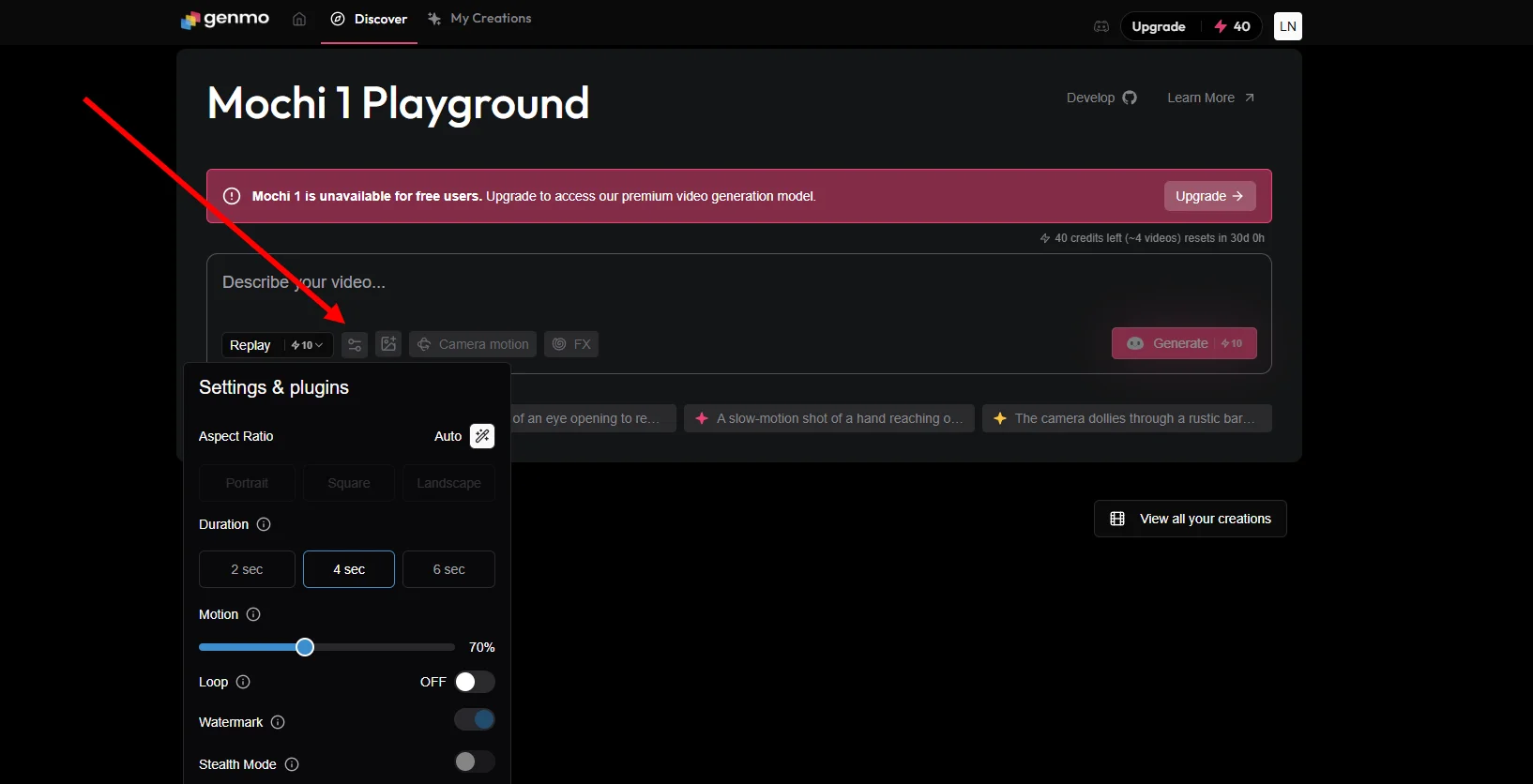Image resolution: width=1533 pixels, height=784 pixels.
Task: Switch to the My Creations tab
Action: tap(479, 19)
